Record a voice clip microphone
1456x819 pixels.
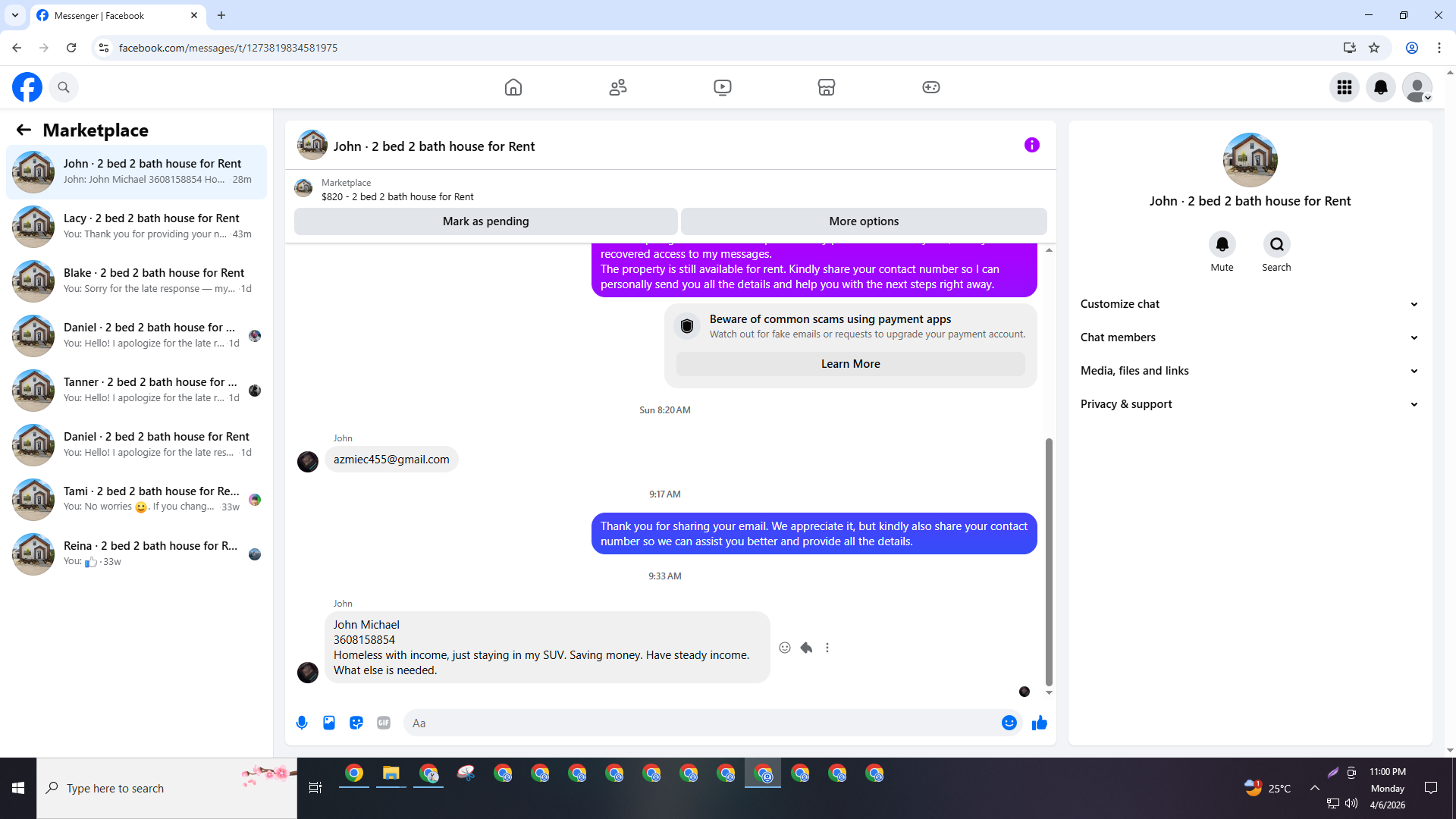(x=302, y=723)
